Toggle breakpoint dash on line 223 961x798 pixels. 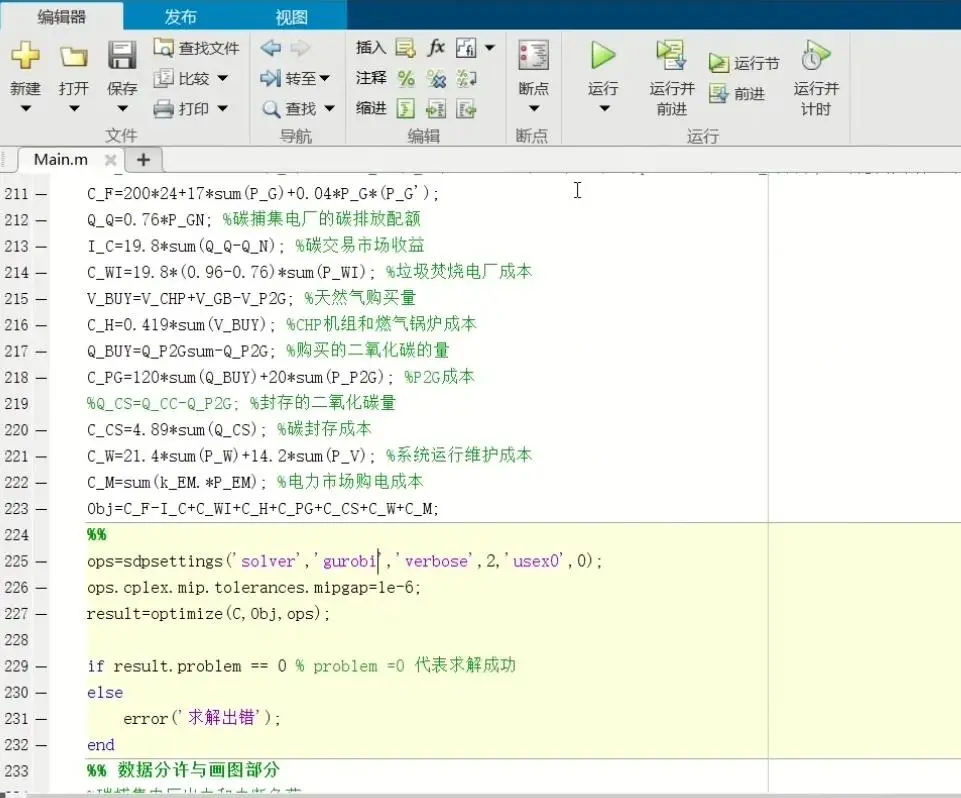41,509
